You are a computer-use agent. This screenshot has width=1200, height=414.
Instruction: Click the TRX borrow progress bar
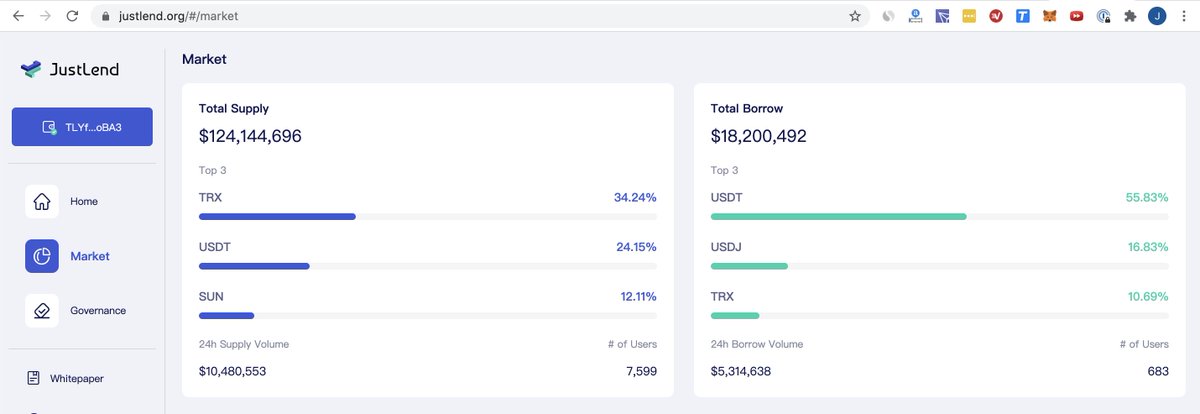click(940, 316)
